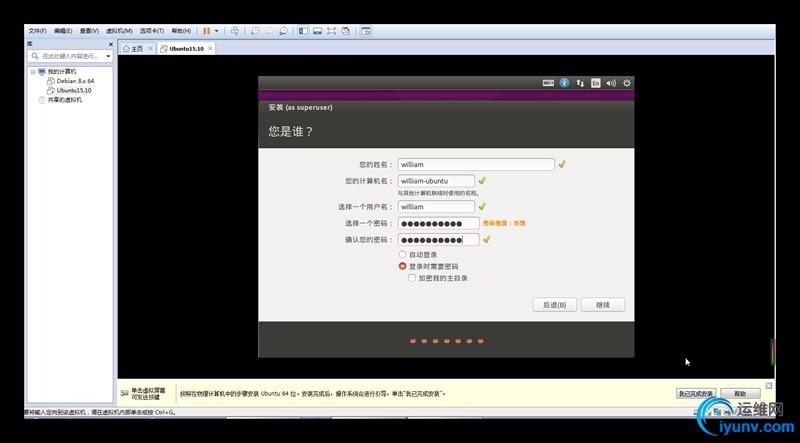Image resolution: width=800 pixels, height=443 pixels.
Task: Expand the library search box dropdown
Action: pos(109,56)
